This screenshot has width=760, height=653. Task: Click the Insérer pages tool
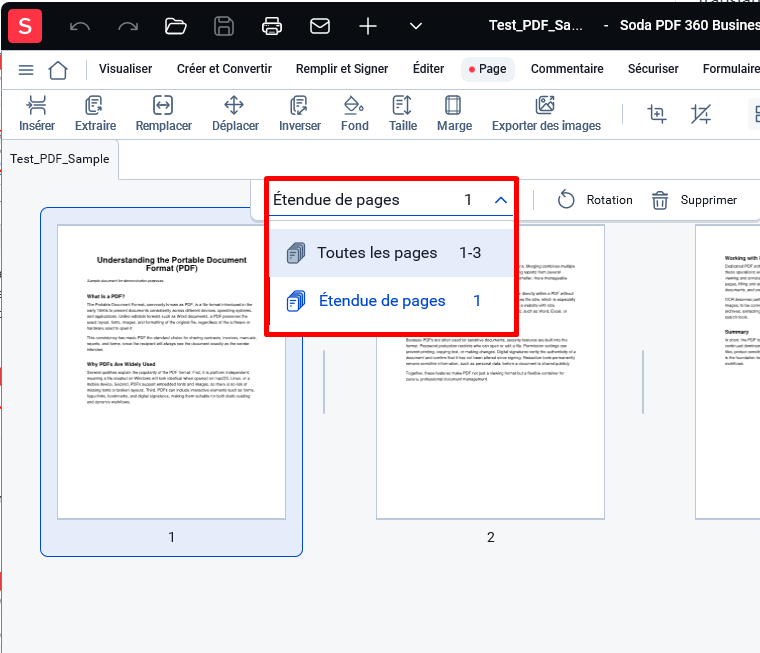click(x=37, y=114)
